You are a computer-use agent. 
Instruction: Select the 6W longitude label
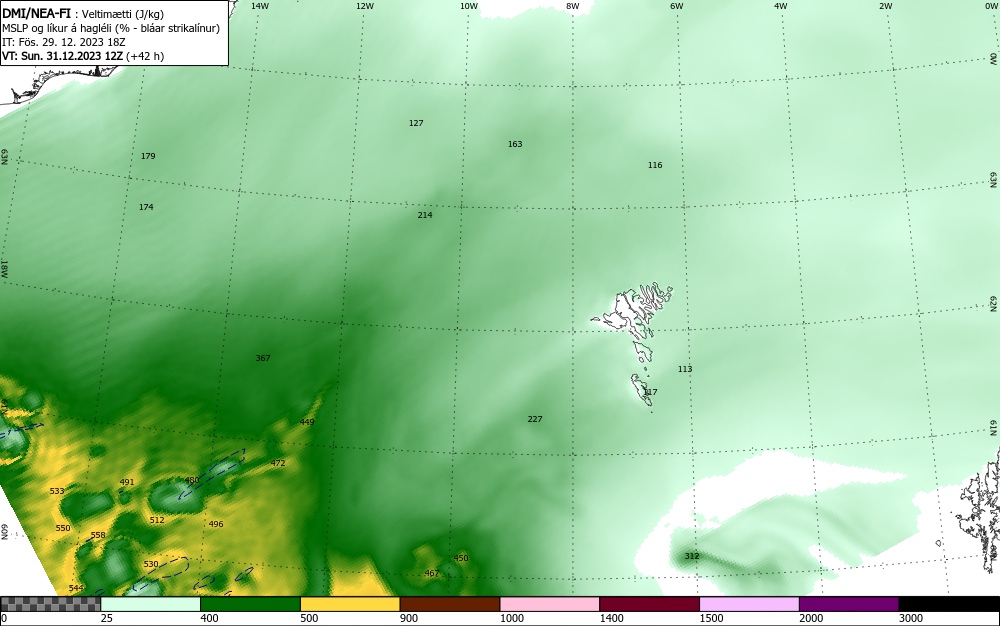coord(677,6)
